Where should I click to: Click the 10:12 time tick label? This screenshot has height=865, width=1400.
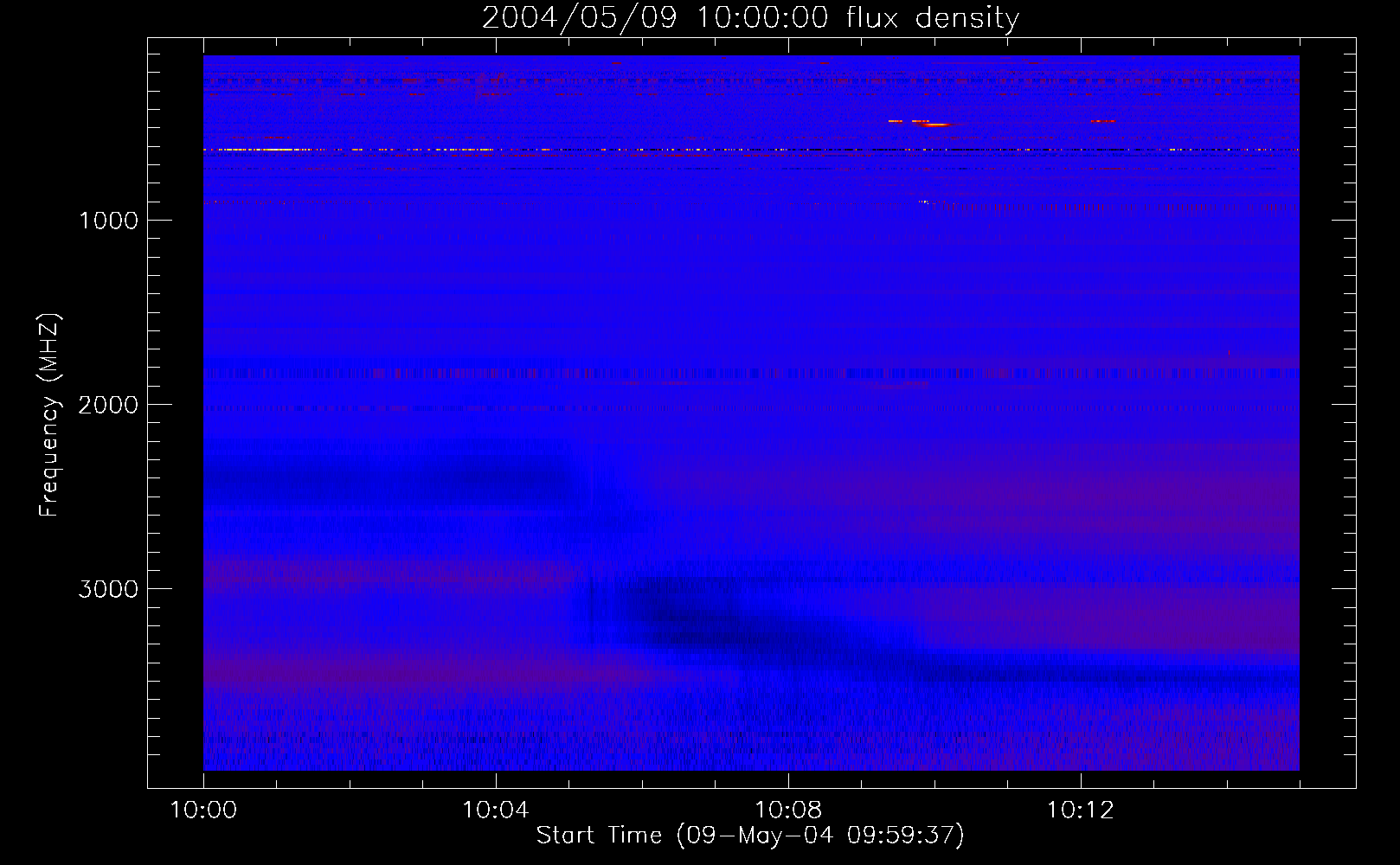point(1081,811)
